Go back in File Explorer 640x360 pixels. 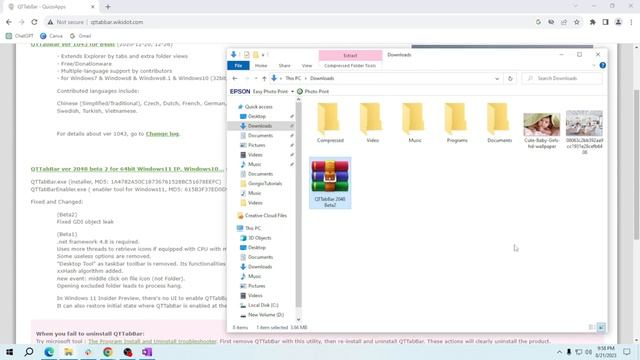(x=235, y=78)
